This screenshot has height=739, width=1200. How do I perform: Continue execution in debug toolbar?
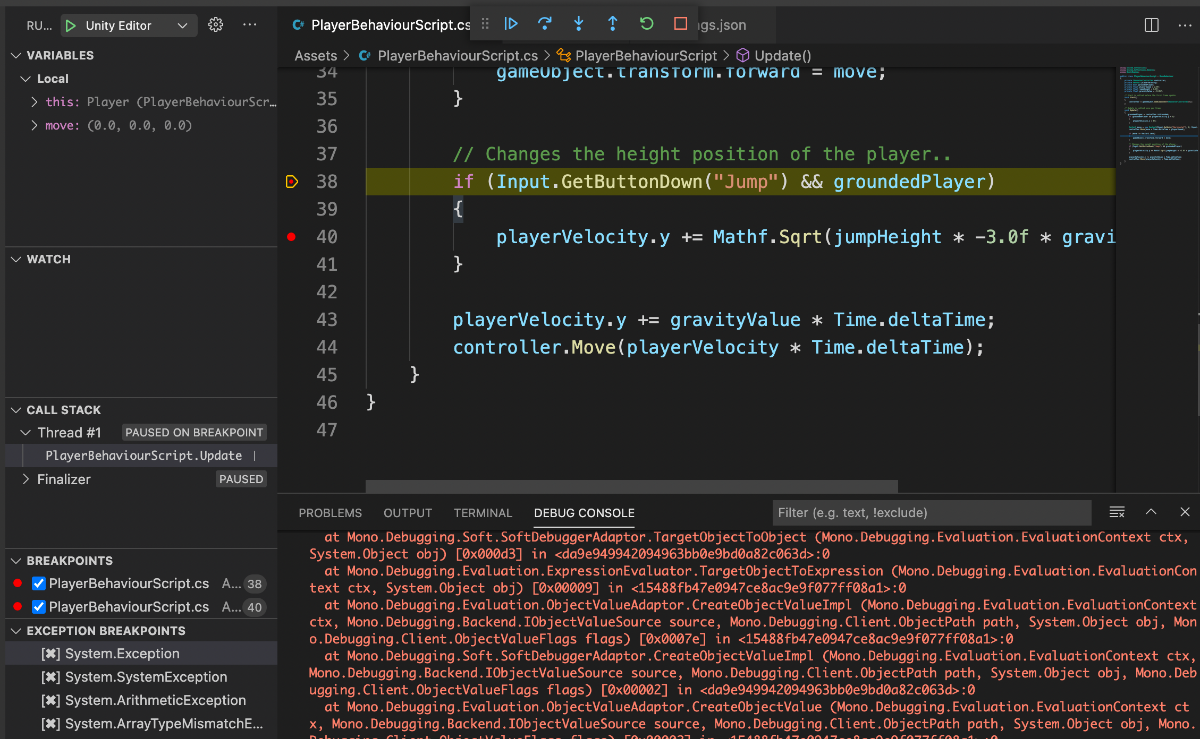click(x=511, y=24)
